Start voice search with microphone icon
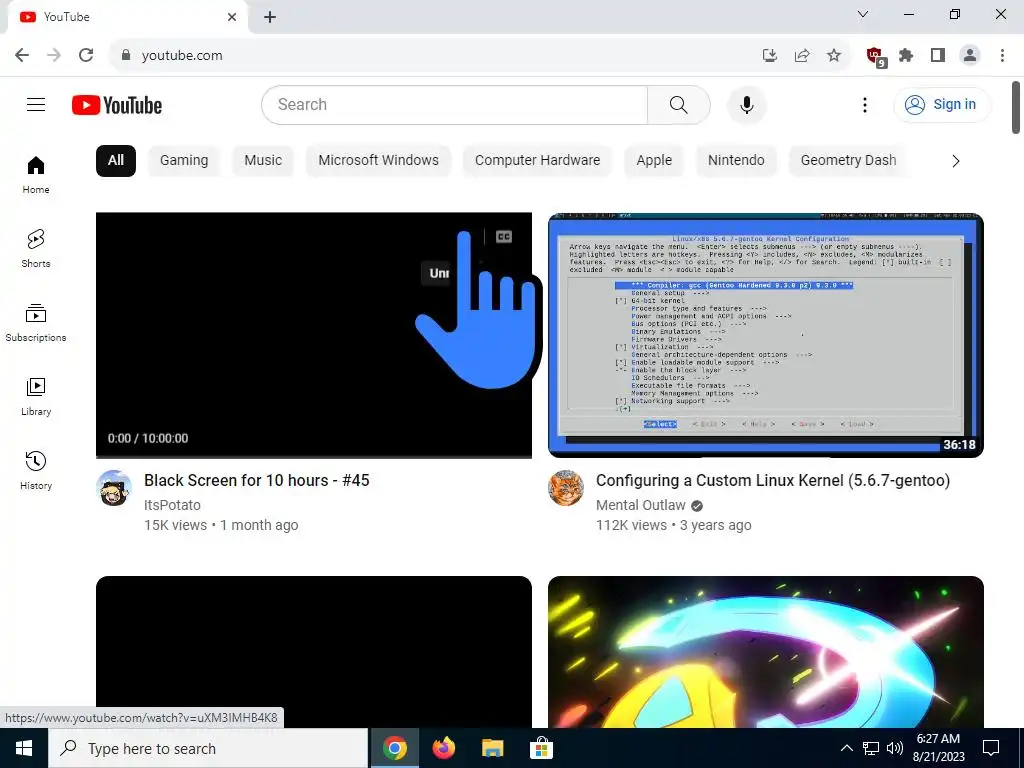The height and width of the screenshot is (768, 1024). tap(746, 104)
